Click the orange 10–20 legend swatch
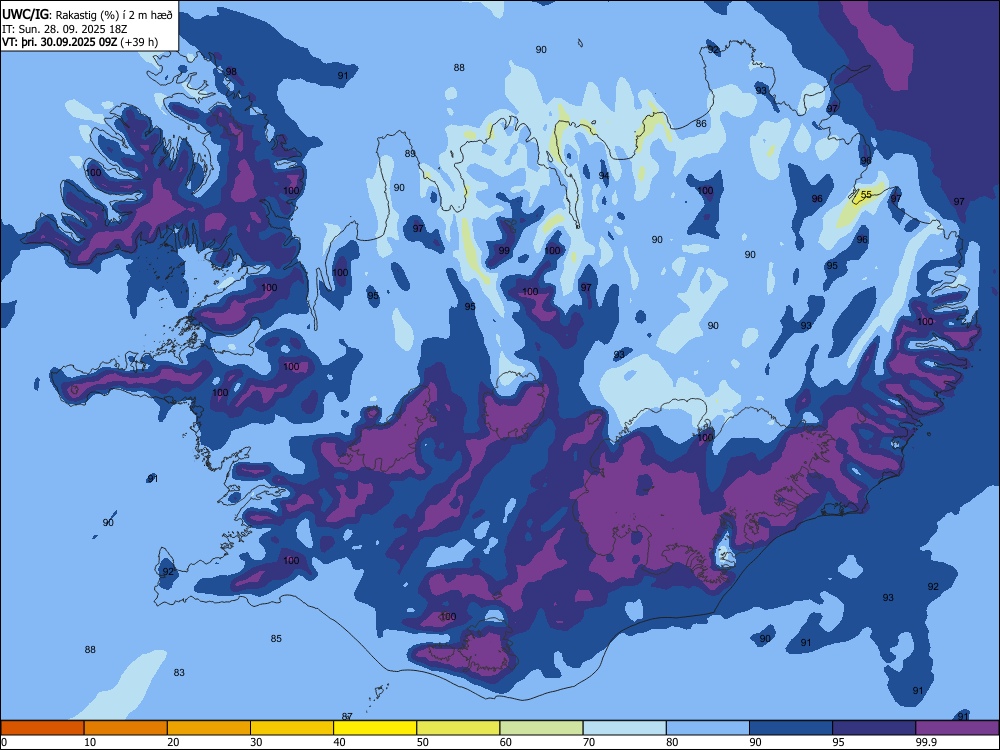1000x750 pixels. coord(126,728)
